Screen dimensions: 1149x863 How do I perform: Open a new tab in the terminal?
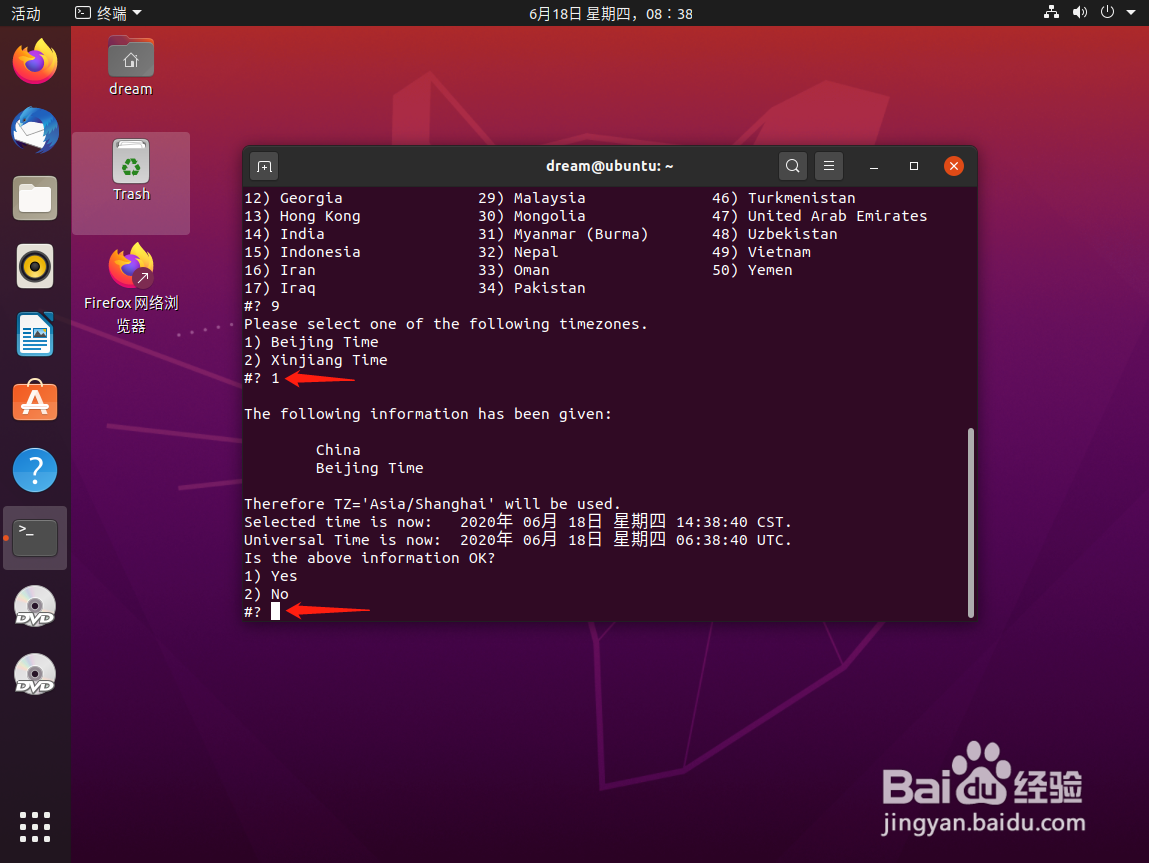click(x=265, y=166)
